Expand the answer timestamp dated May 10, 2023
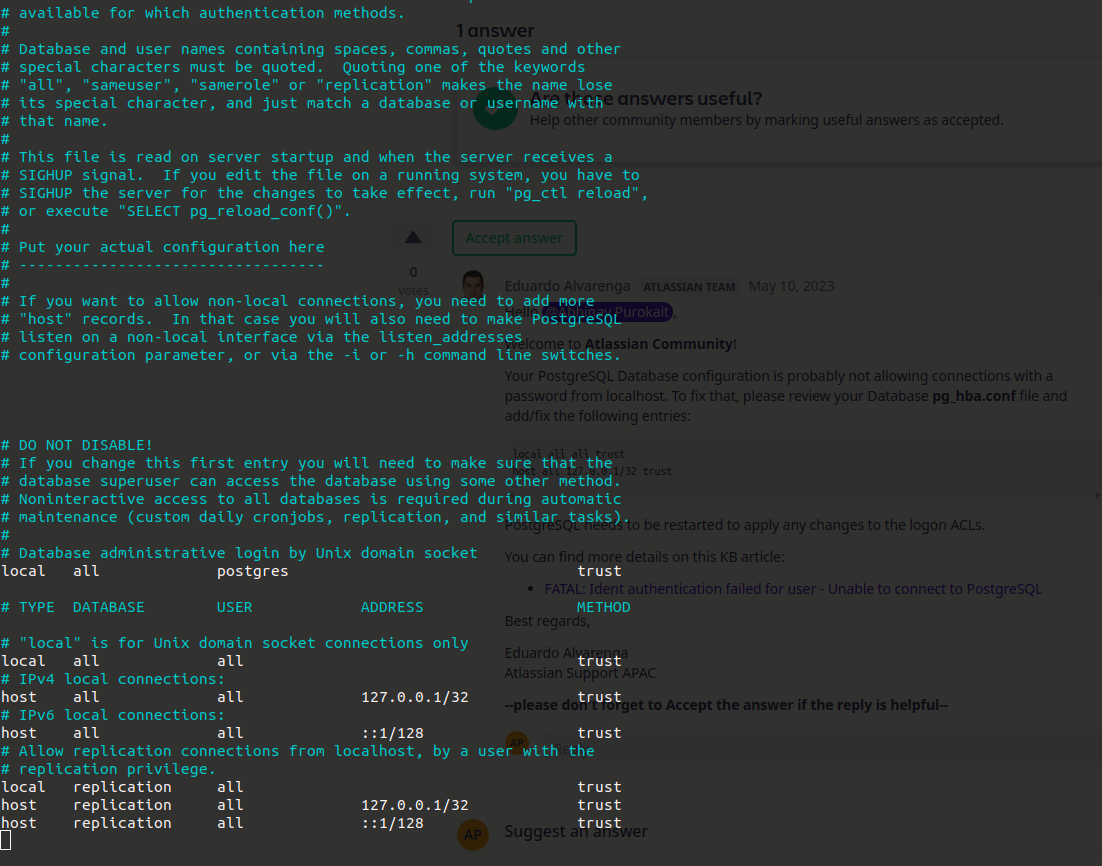The width and height of the screenshot is (1102, 866). coord(791,285)
